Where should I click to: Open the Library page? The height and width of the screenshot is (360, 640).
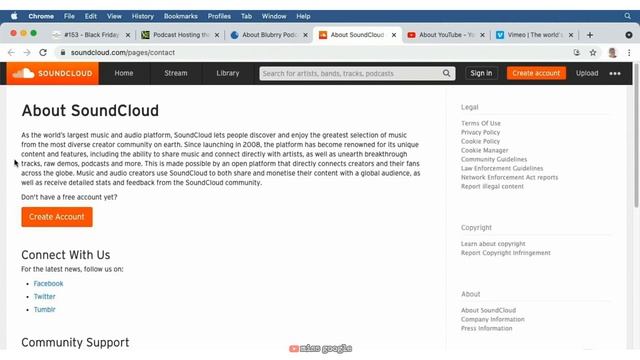tap(227, 73)
